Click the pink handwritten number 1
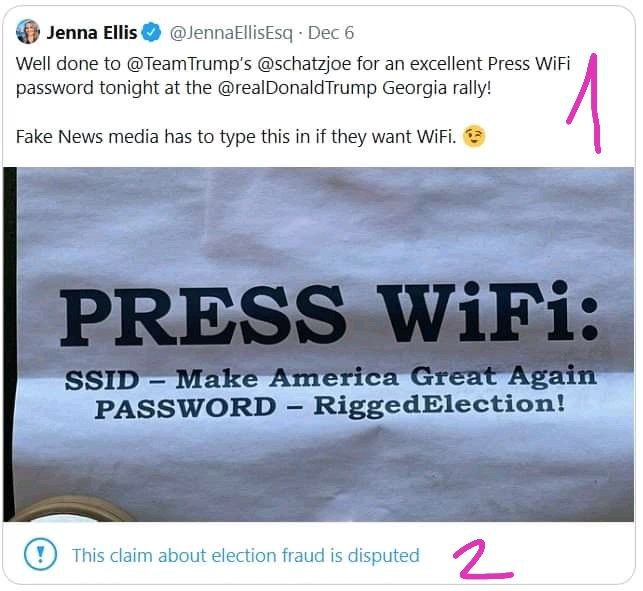 click(584, 103)
